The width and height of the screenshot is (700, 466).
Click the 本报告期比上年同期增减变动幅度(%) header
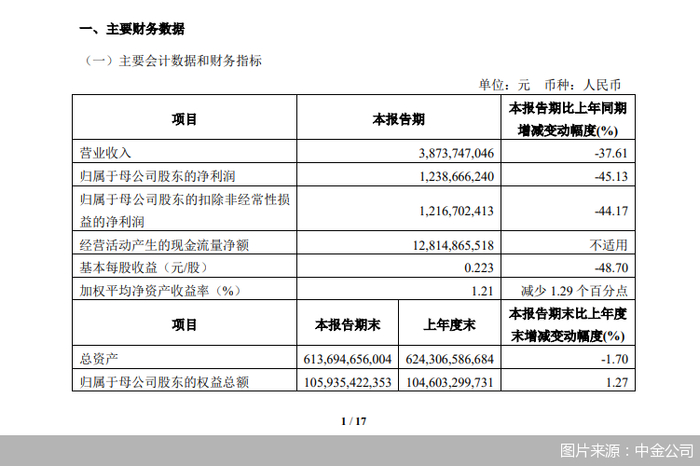coord(568,119)
